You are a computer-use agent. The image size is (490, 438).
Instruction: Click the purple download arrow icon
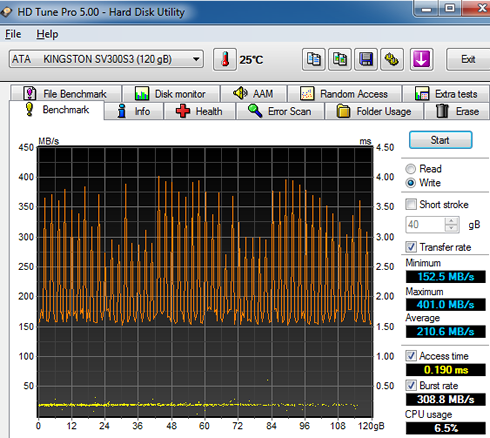(x=422, y=60)
